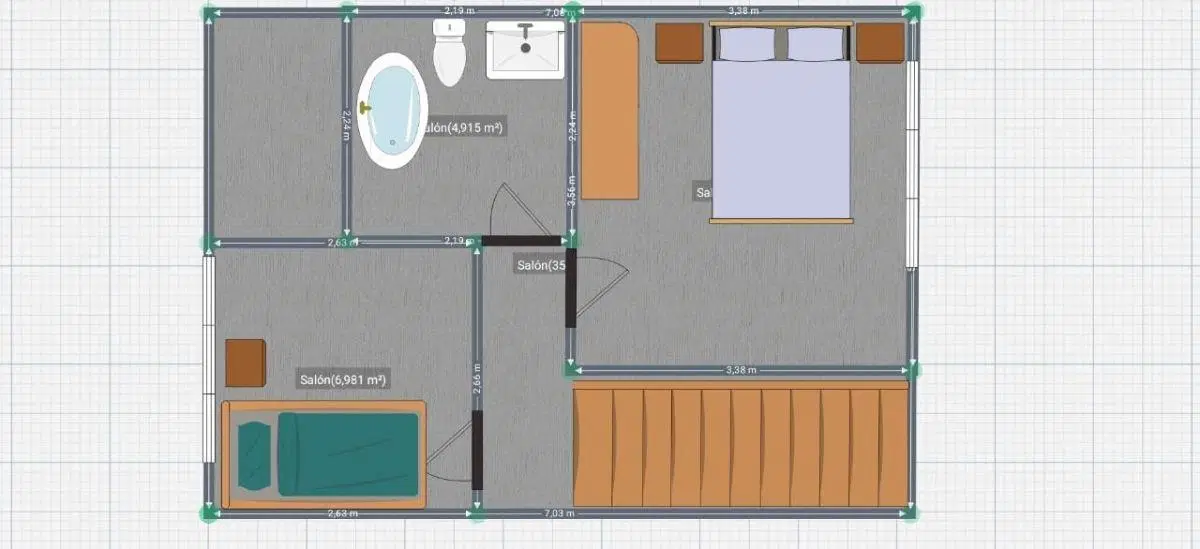Select the left pillow on the double bed
Screen dimensions: 1200x549
pyautogui.click(x=747, y=44)
